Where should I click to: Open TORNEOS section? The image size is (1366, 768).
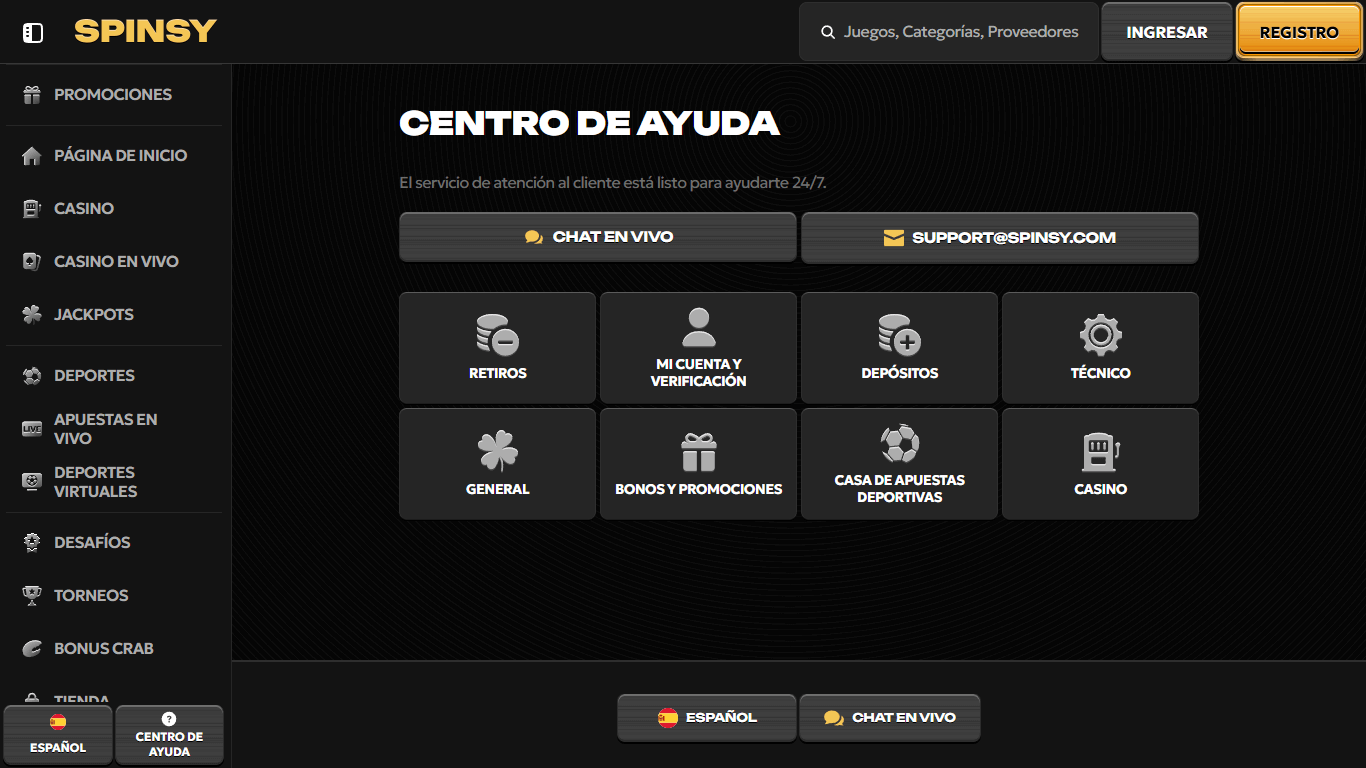click(x=91, y=595)
